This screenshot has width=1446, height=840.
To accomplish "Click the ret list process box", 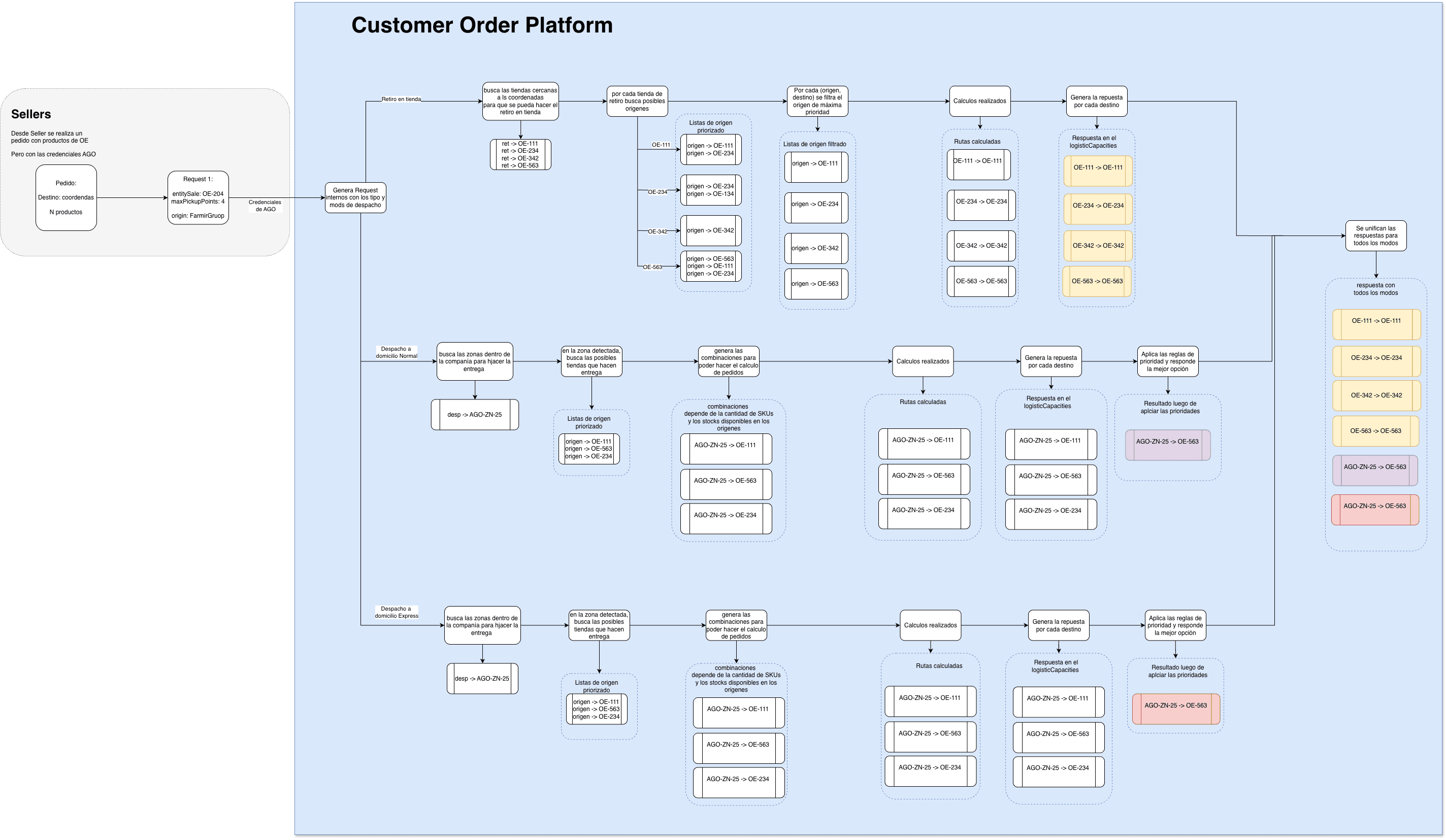I will tap(520, 154).
